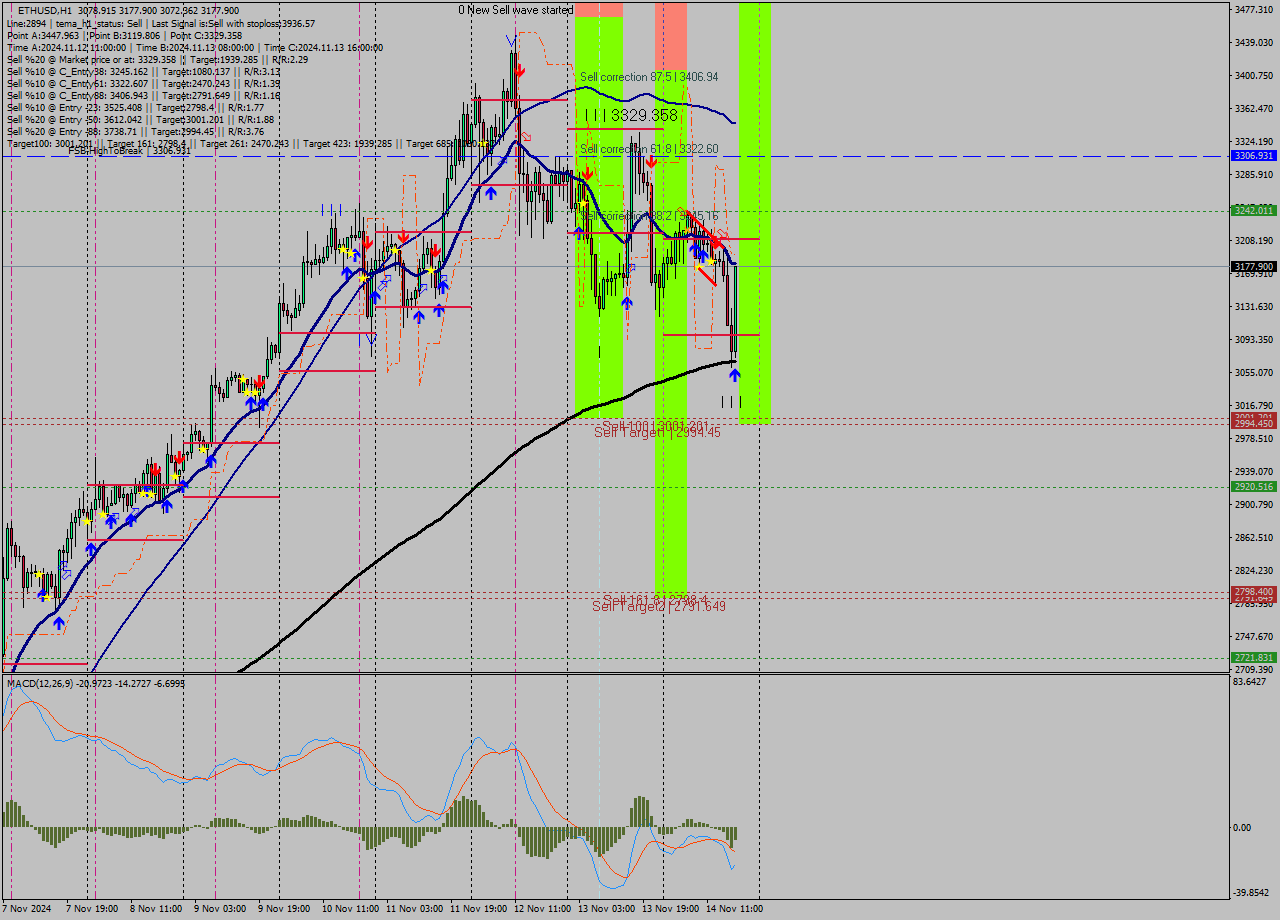The width and height of the screenshot is (1280, 920).
Task: Click the 'Sell Target1 | 2994.45' label
Action: click(657, 432)
